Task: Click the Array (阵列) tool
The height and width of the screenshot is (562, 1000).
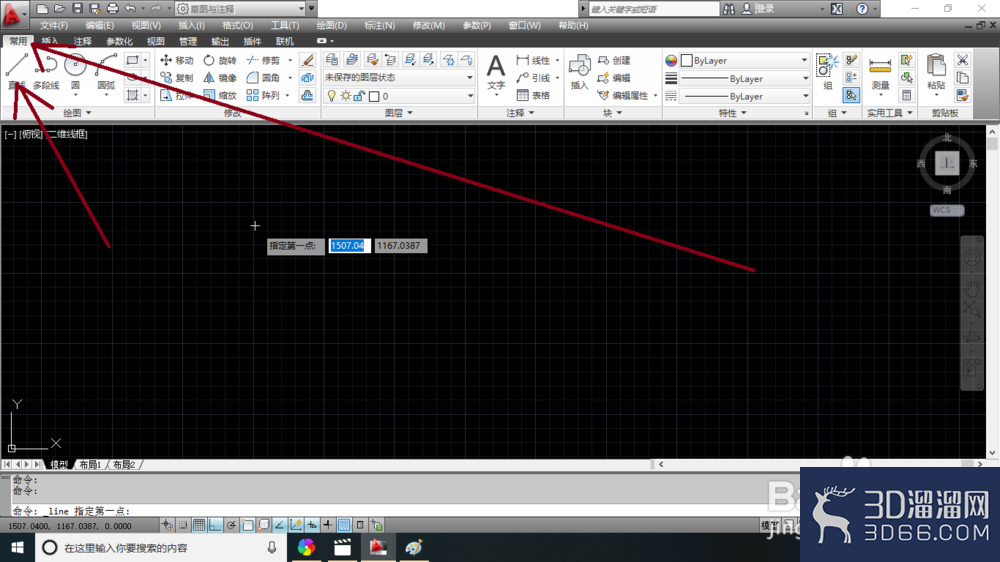Action: 263,95
